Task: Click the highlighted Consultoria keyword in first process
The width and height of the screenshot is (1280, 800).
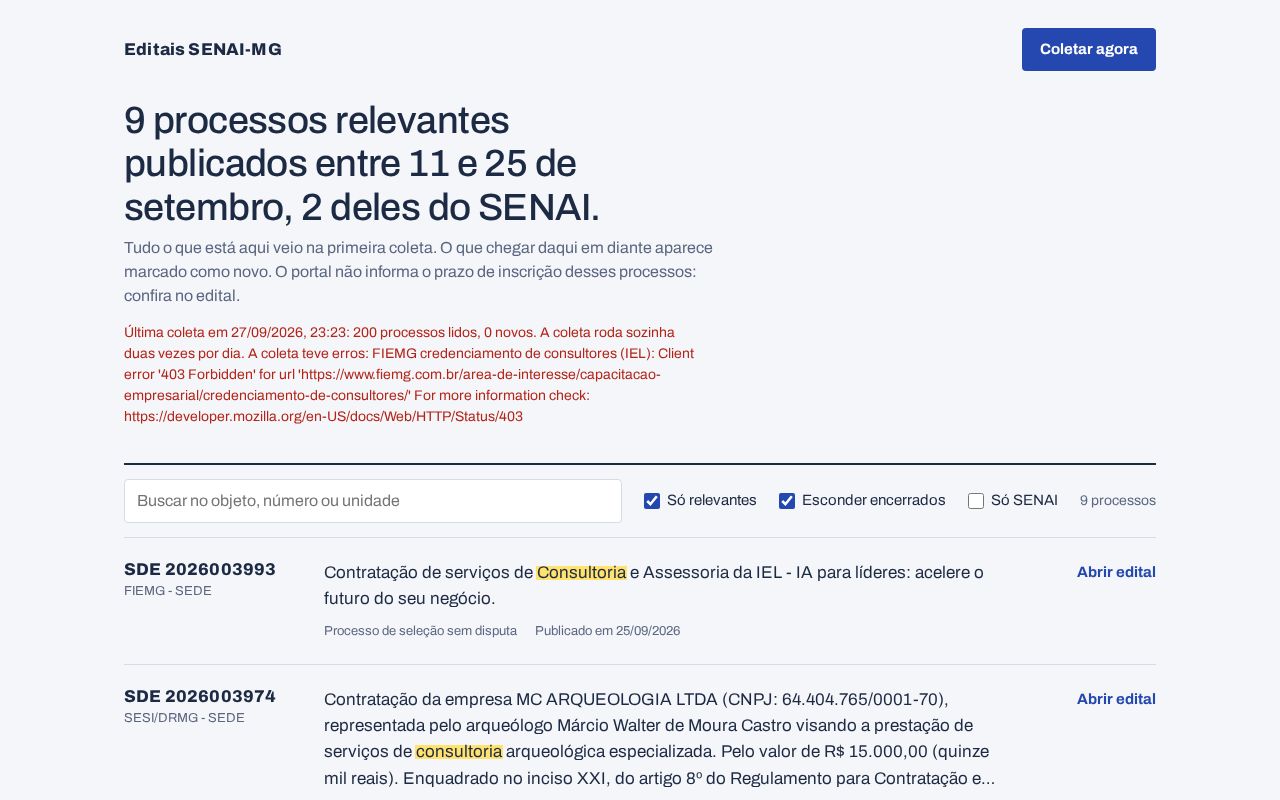Action: coord(581,573)
